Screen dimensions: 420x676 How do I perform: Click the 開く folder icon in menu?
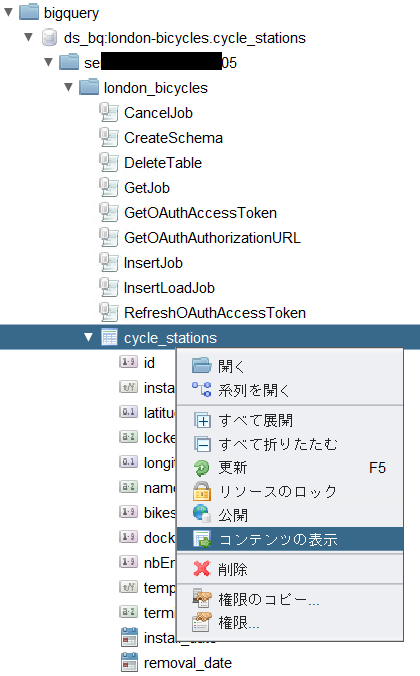[x=201, y=366]
